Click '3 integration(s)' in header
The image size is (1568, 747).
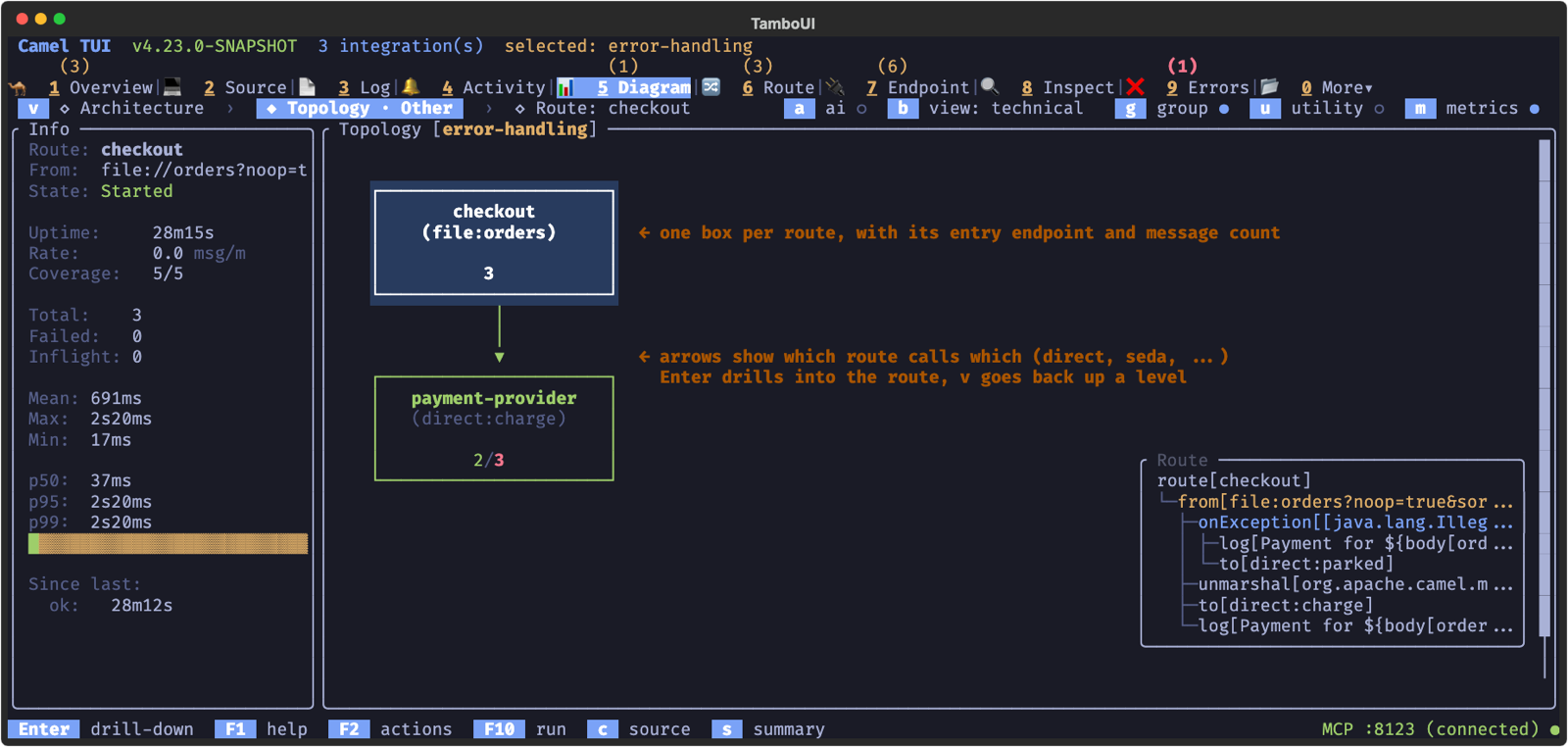tap(401, 46)
